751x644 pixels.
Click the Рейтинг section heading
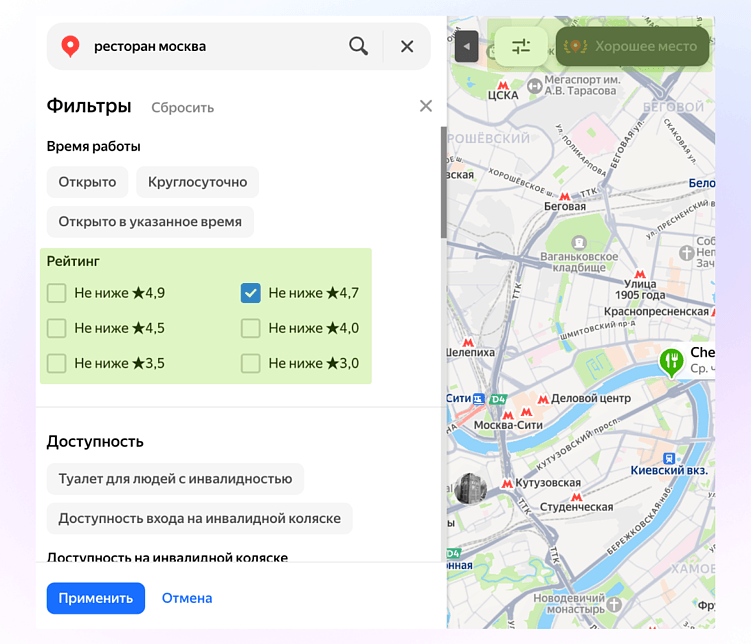(x=73, y=261)
